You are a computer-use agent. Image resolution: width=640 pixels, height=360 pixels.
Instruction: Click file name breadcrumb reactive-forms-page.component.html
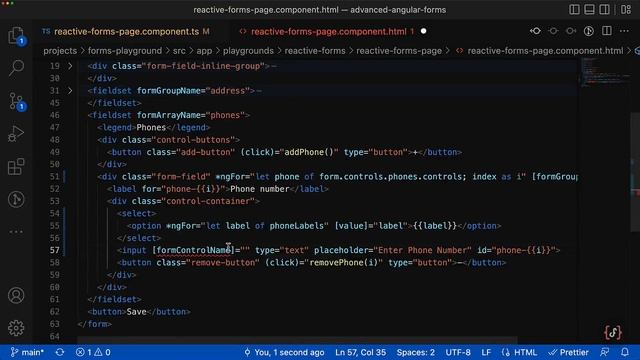pos(545,51)
